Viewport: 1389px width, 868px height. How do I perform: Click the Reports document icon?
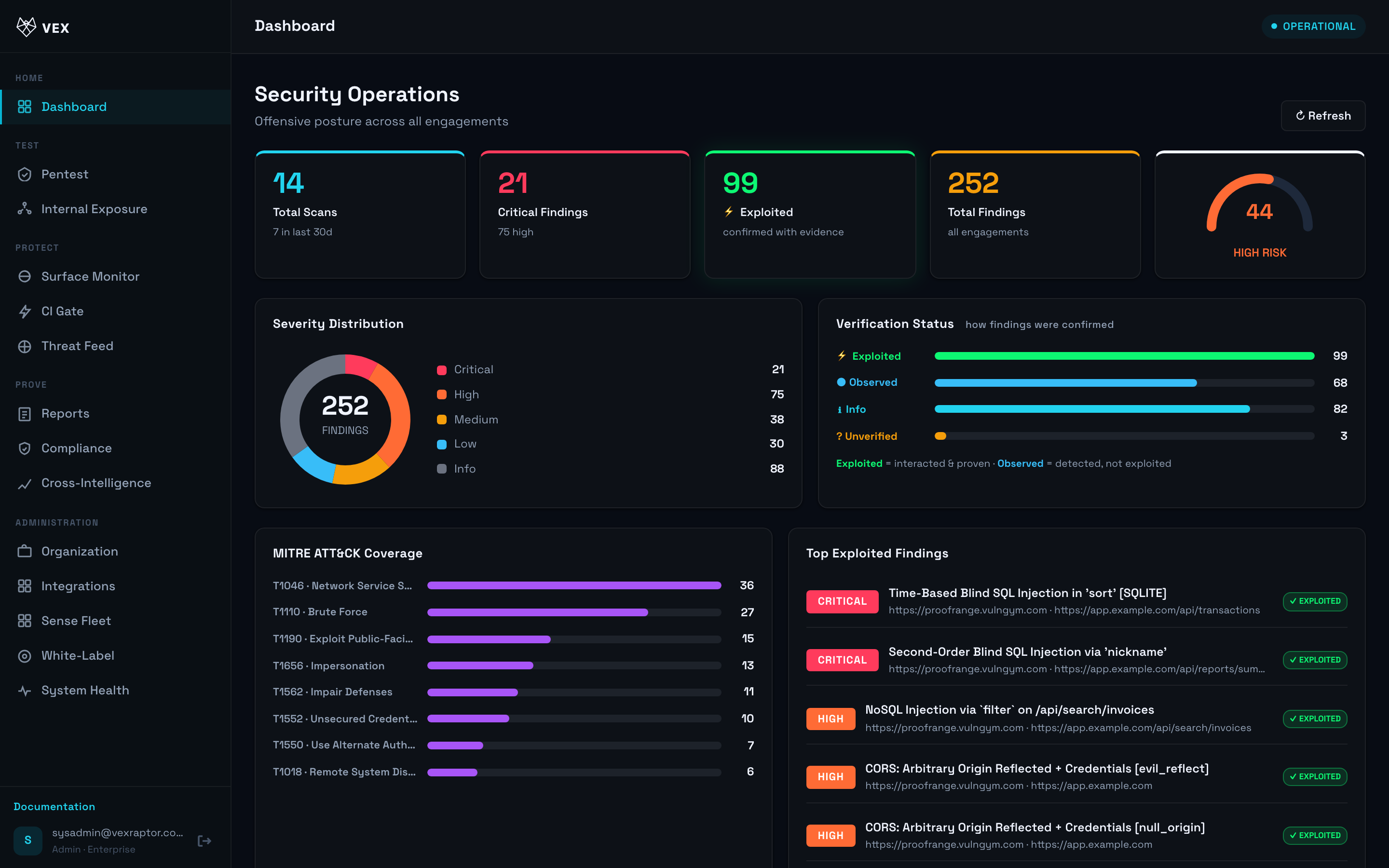pos(25,414)
